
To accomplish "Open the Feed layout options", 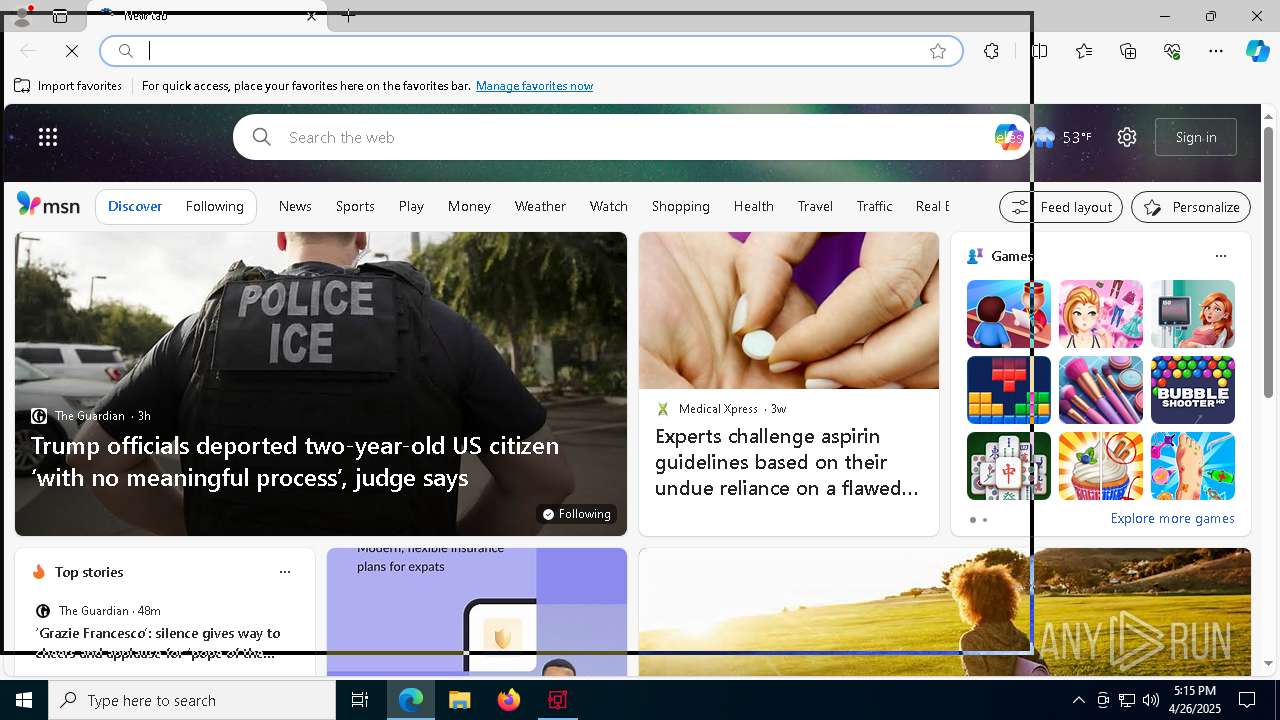I will [1061, 207].
